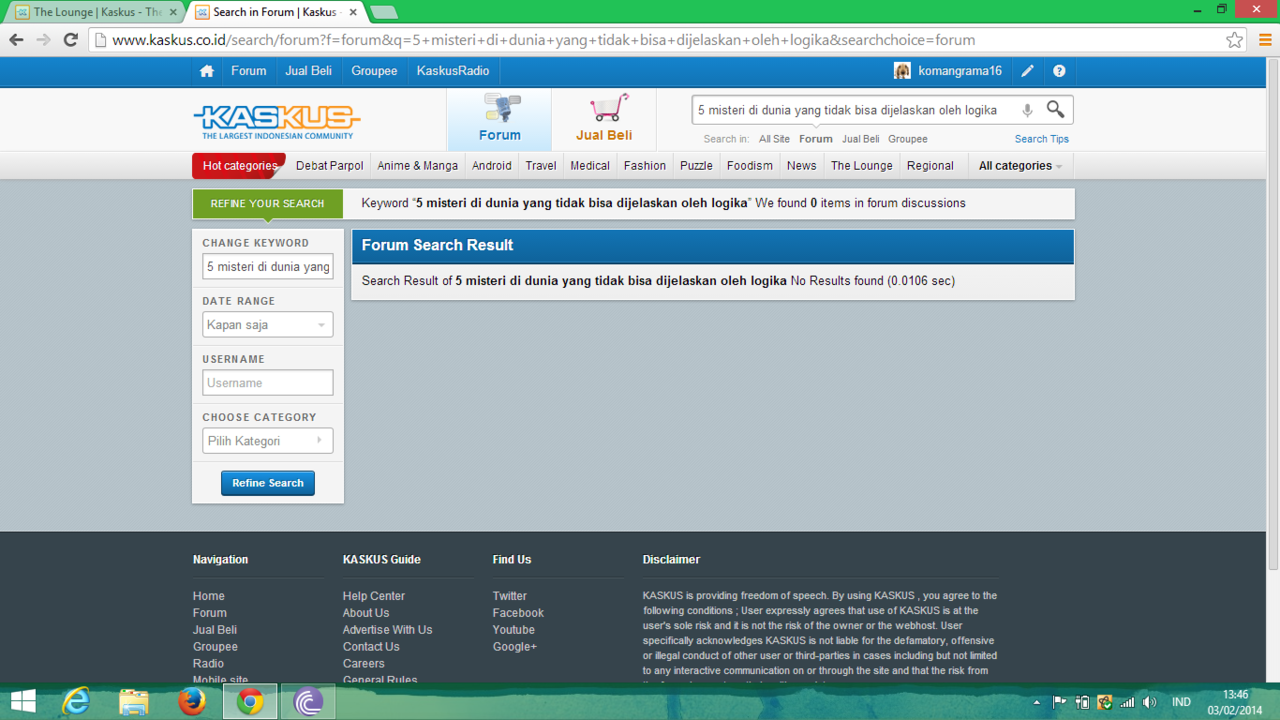1280x720 pixels.
Task: Open Jual Beli in top blue menu
Action: pos(308,71)
